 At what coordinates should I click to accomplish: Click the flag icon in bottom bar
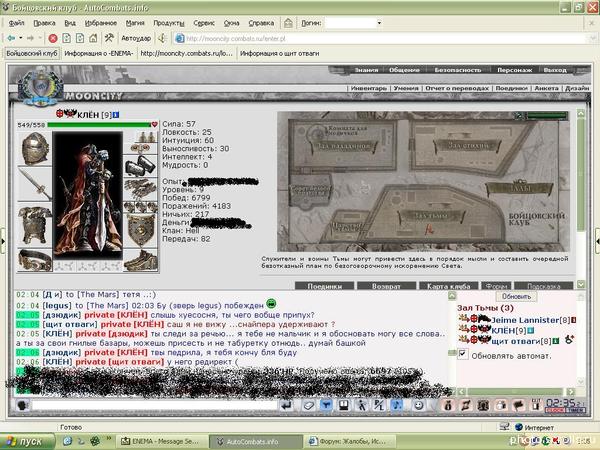tap(518, 405)
